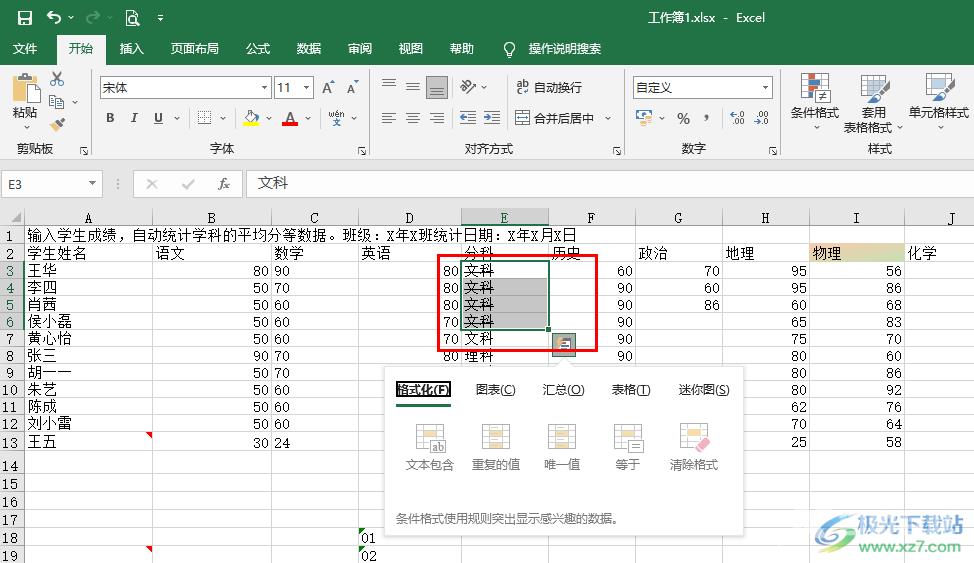Increase indent in alignment group
The width and height of the screenshot is (974, 563).
coord(492,117)
